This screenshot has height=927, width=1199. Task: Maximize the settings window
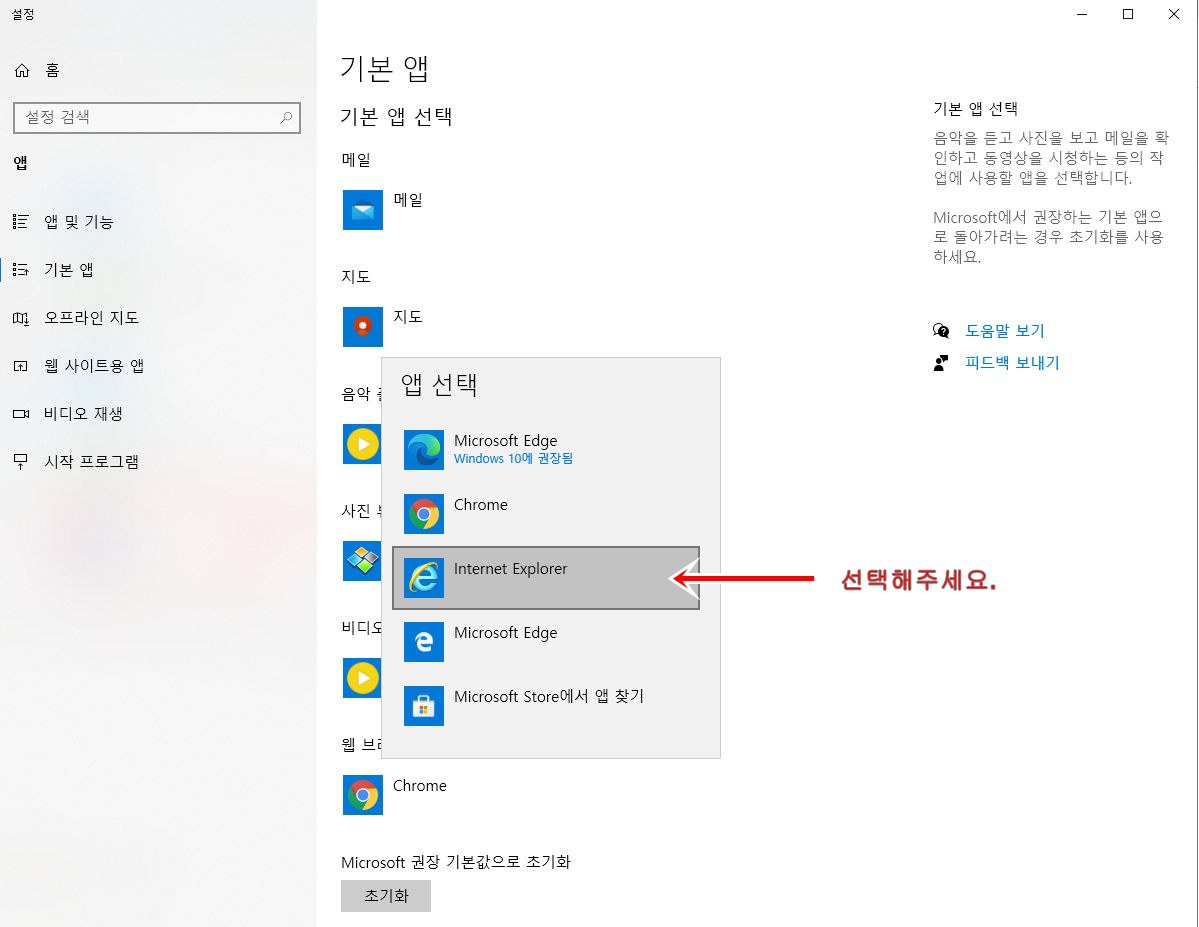[x=1127, y=14]
